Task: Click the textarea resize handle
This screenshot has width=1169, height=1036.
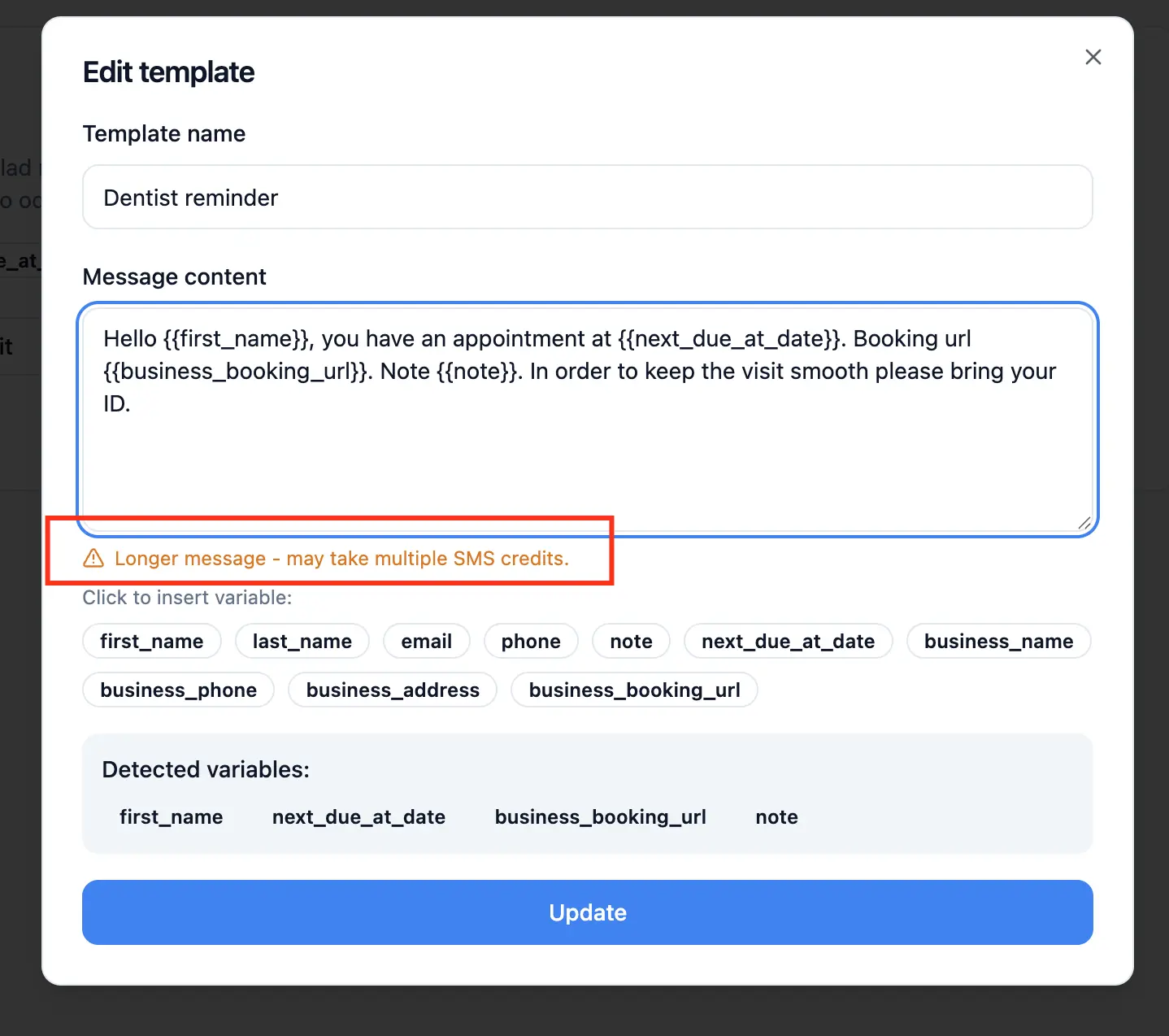Action: tap(1084, 524)
